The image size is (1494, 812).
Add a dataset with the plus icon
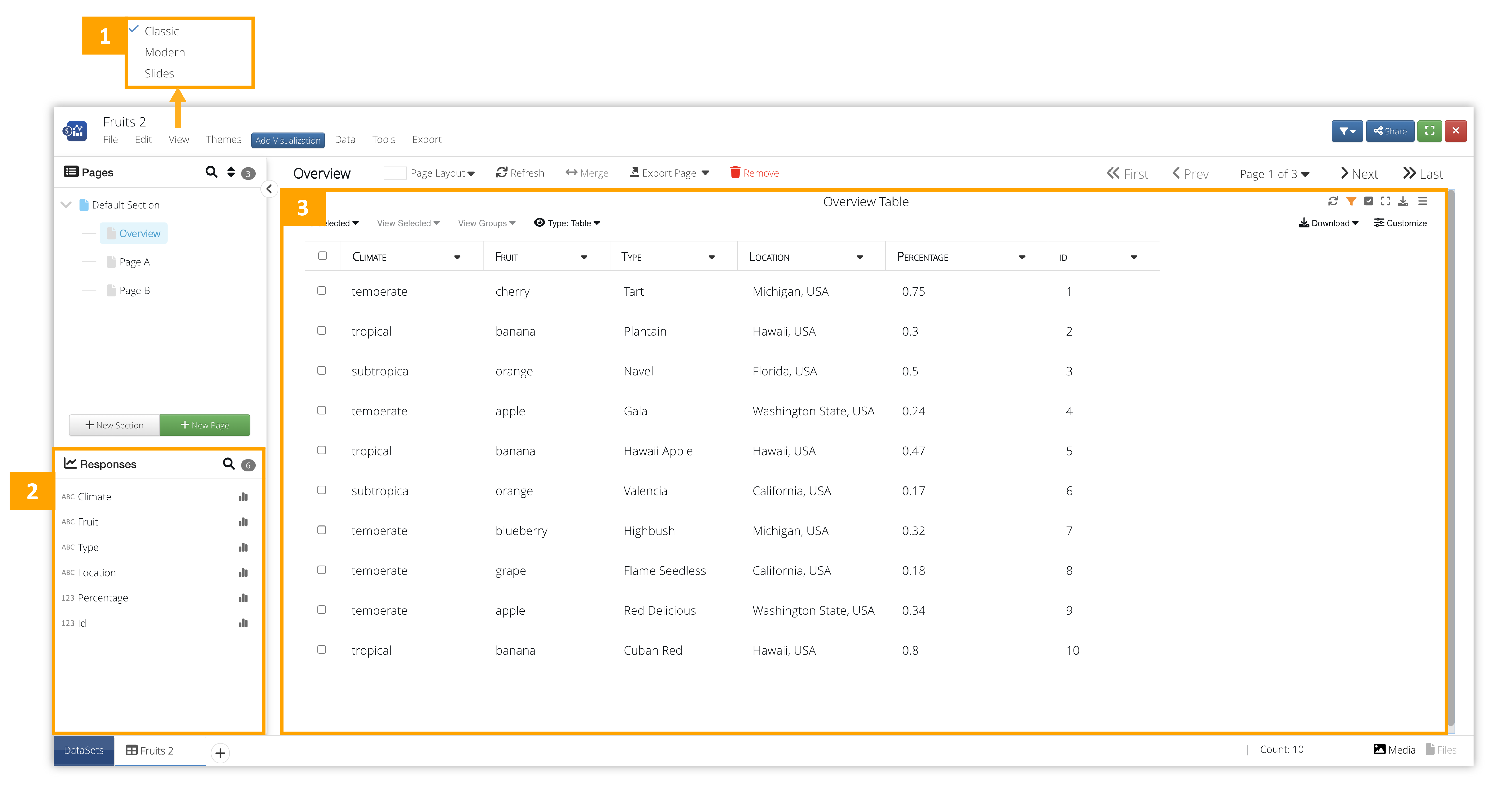click(220, 753)
